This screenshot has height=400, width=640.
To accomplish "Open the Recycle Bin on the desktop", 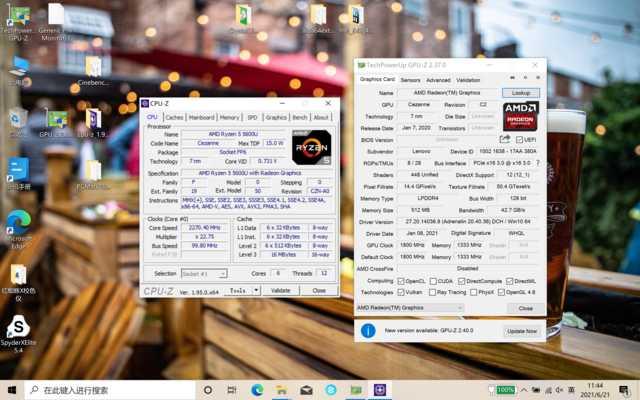I will tap(18, 122).
